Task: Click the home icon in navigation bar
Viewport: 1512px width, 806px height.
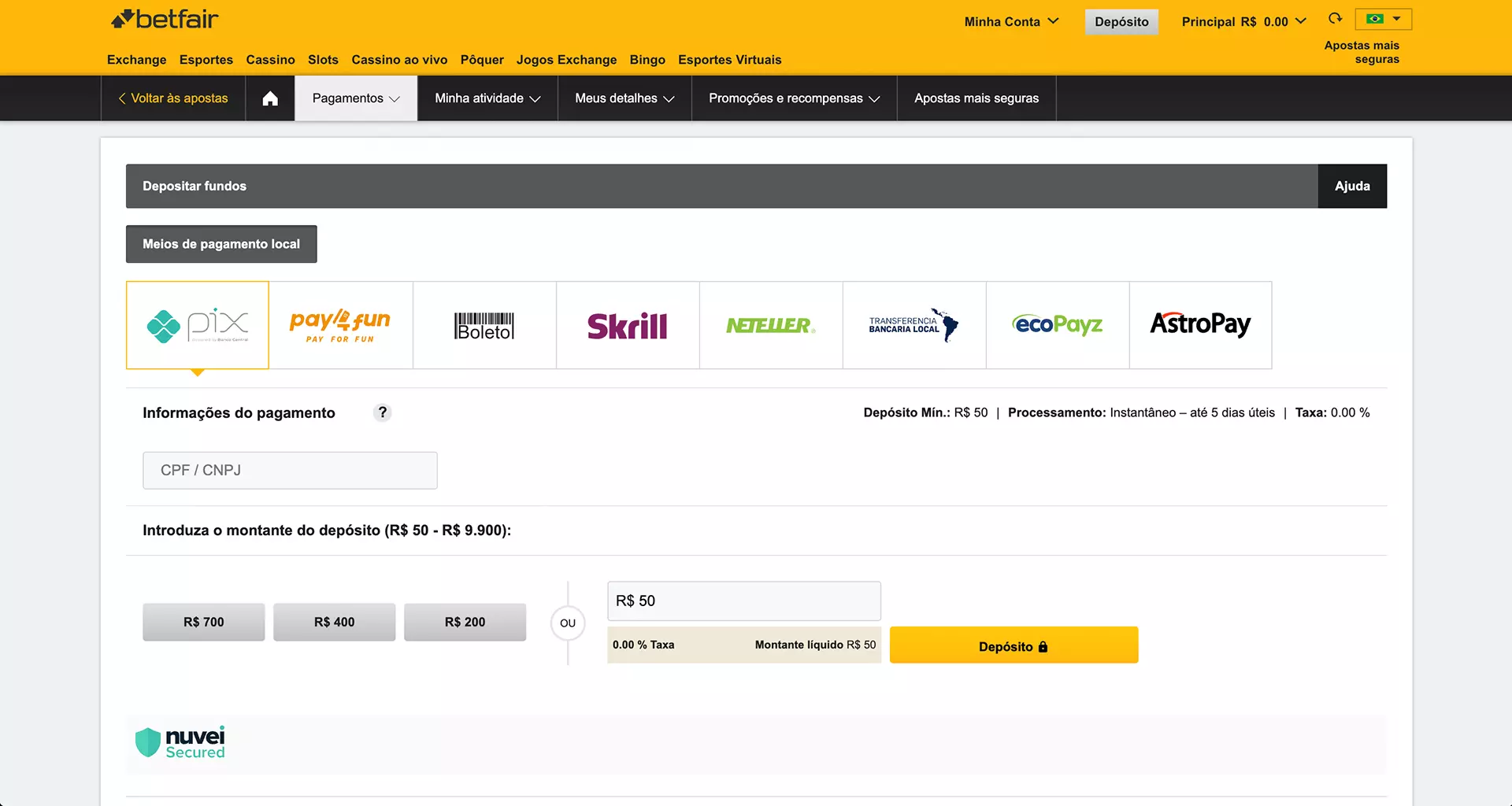Action: [x=270, y=98]
